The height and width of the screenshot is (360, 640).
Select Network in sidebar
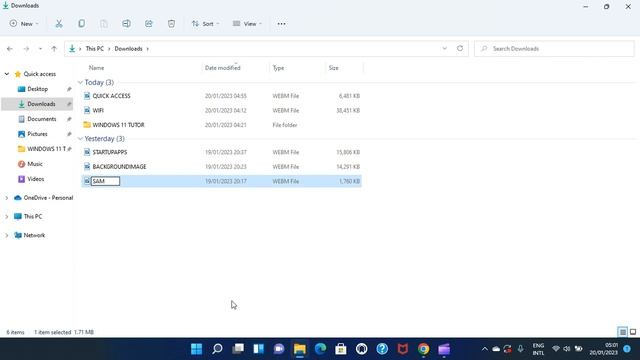coord(34,236)
